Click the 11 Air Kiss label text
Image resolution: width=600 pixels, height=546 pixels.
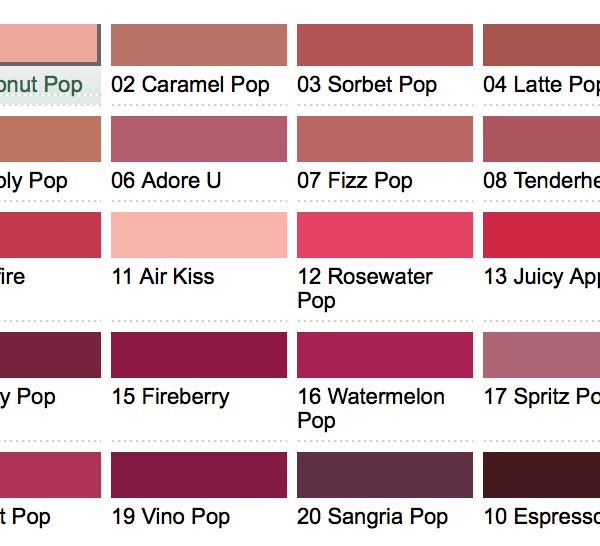point(163,277)
